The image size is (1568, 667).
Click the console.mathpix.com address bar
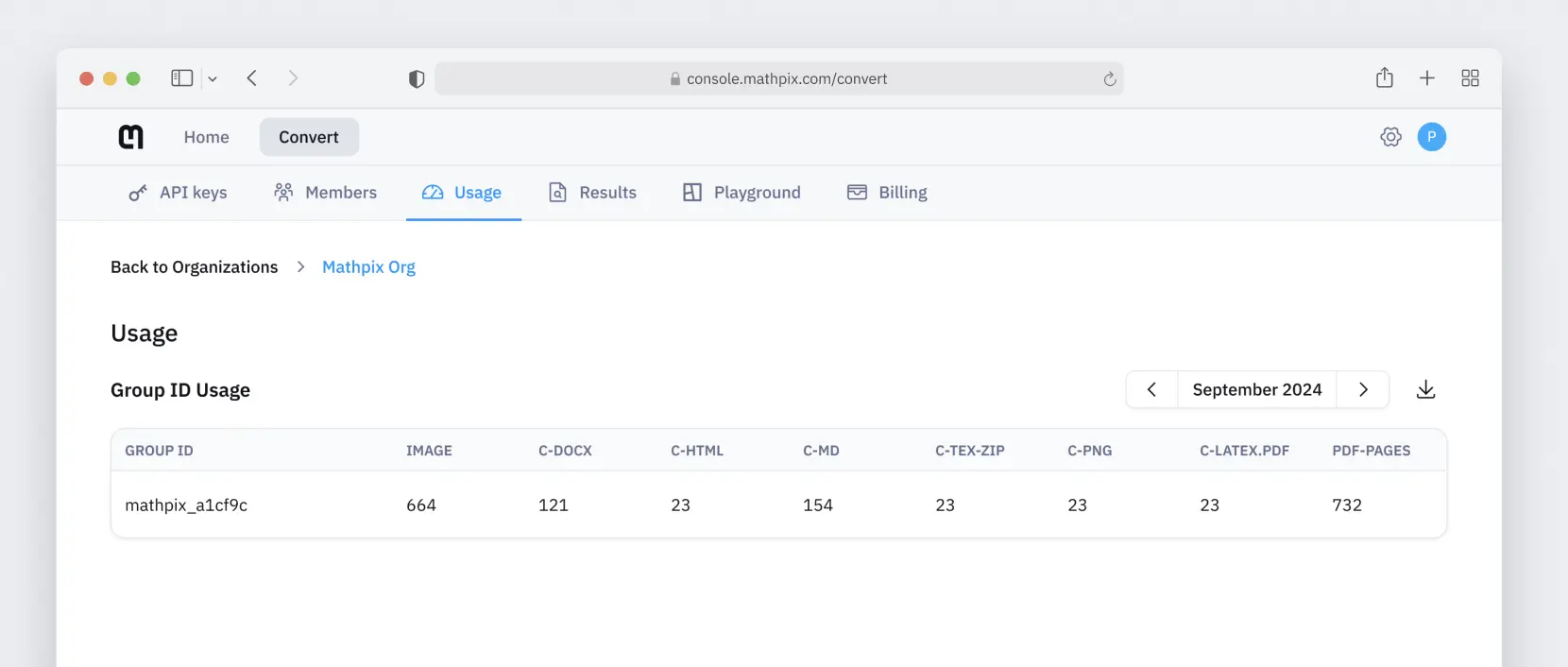[x=778, y=79]
